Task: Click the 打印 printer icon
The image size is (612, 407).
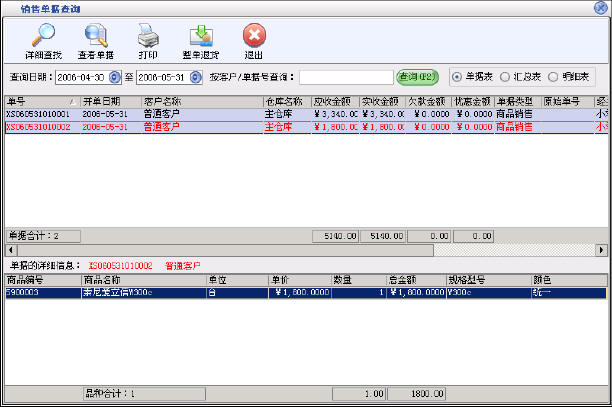Action: [x=147, y=37]
